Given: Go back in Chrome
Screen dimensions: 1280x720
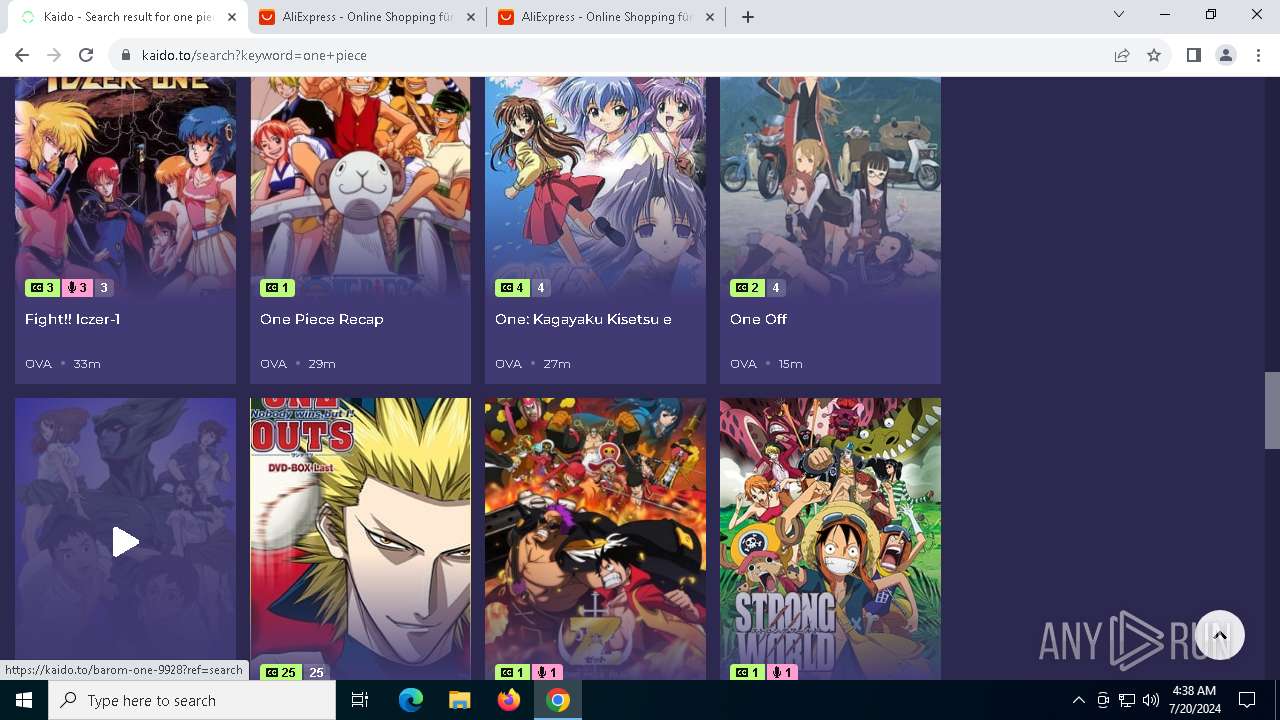Looking at the screenshot, I should (22, 55).
